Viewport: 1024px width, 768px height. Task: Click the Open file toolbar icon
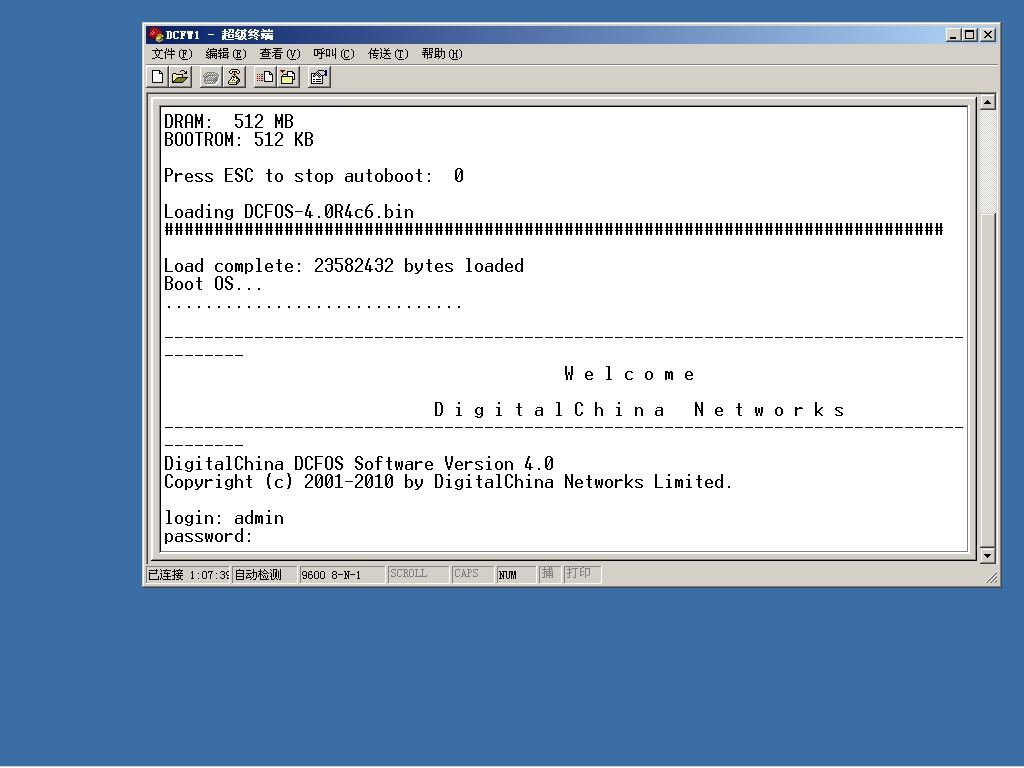(180, 77)
